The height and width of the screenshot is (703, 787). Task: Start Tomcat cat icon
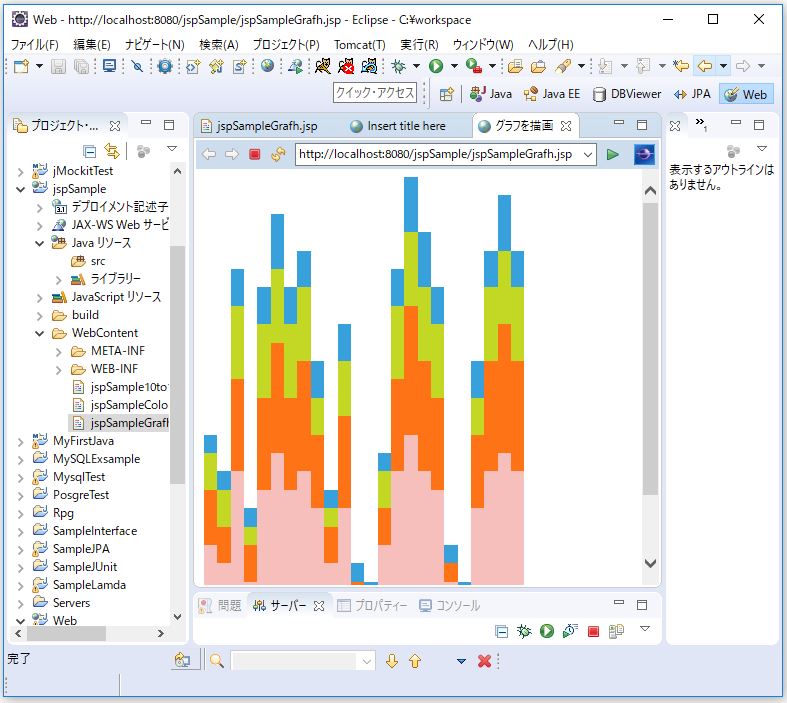click(x=323, y=66)
